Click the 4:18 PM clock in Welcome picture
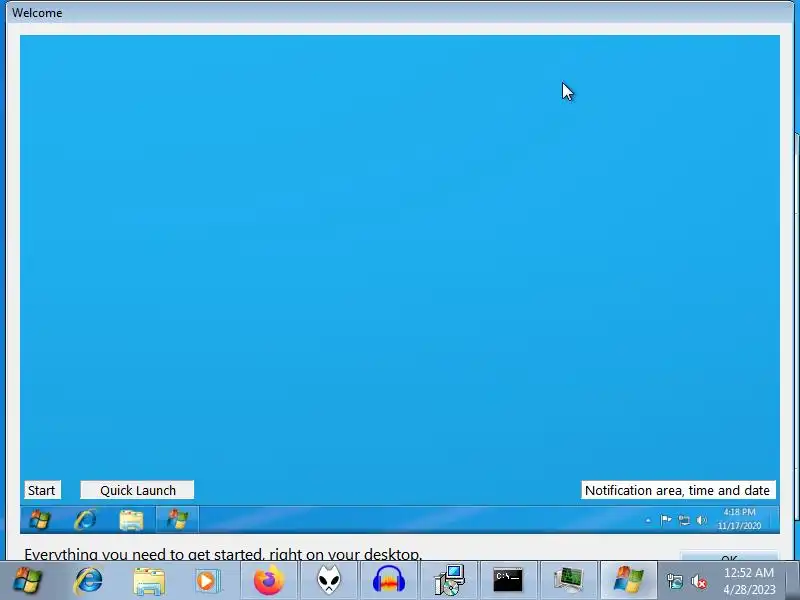 tap(739, 519)
